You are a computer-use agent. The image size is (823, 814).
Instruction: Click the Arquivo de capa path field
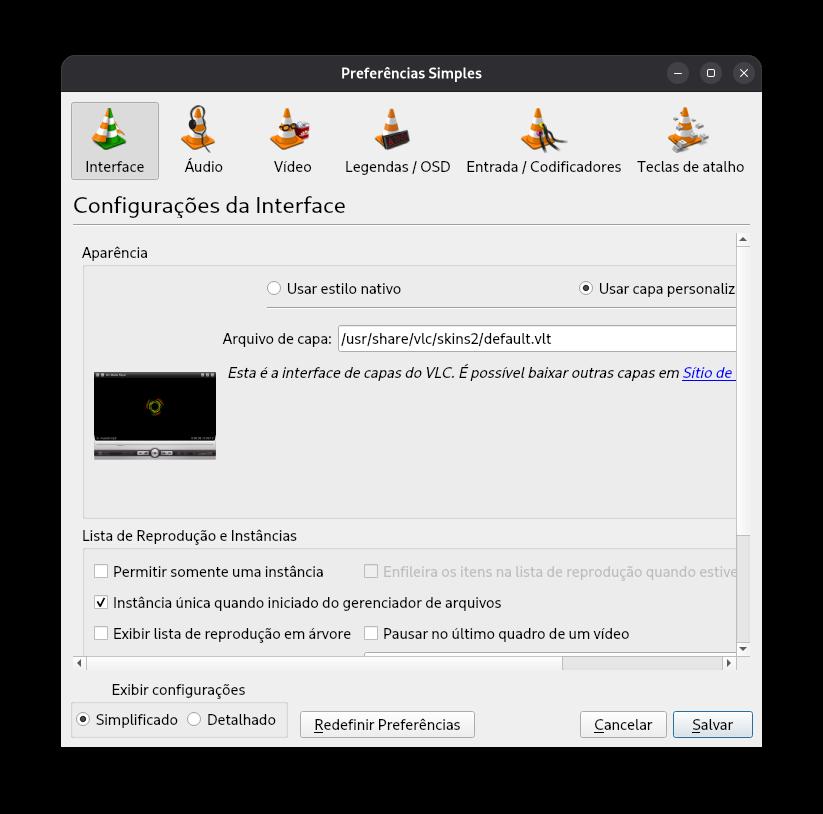pyautogui.click(x=537, y=339)
